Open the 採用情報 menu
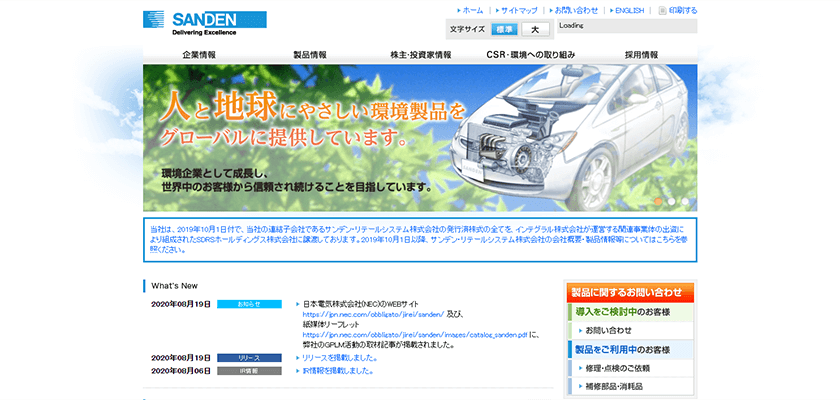Viewport: 840px width, 400px height. point(641,55)
